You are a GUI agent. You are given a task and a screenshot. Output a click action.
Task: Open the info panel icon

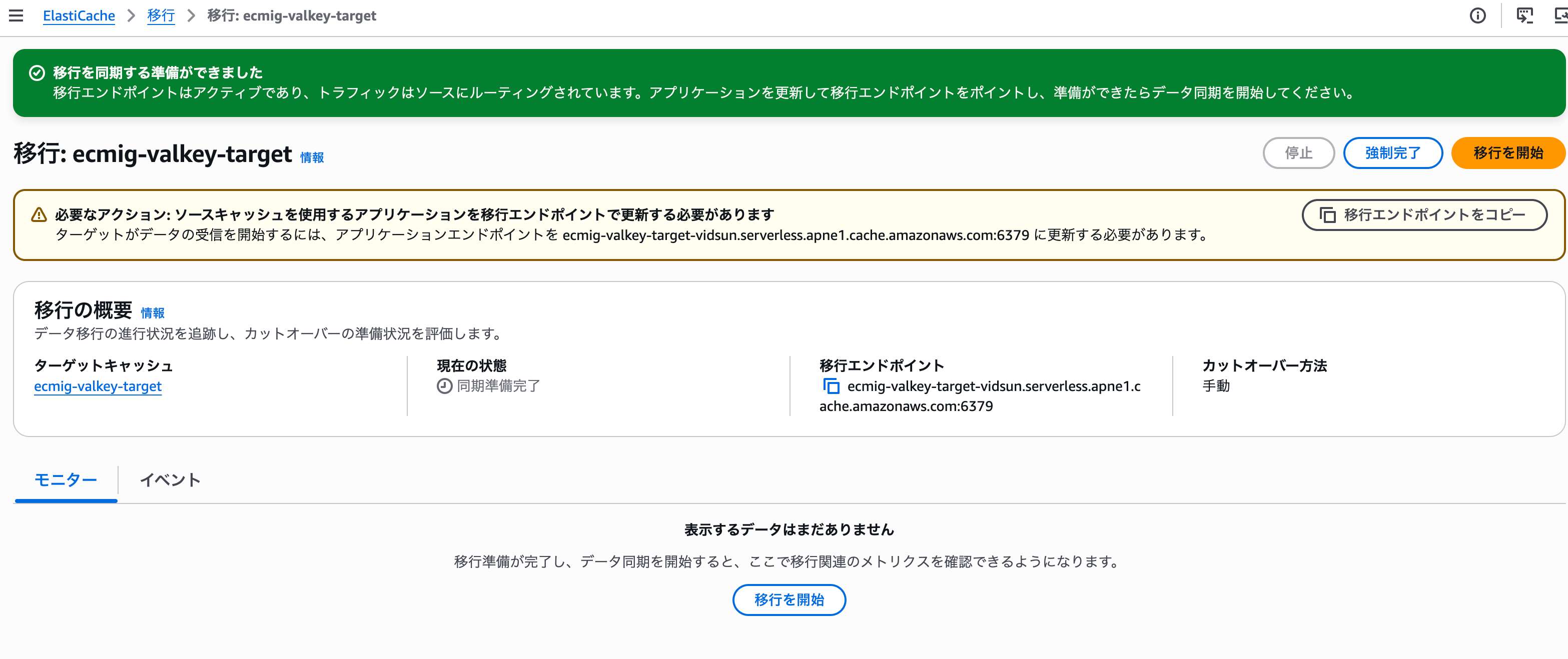point(1477,15)
